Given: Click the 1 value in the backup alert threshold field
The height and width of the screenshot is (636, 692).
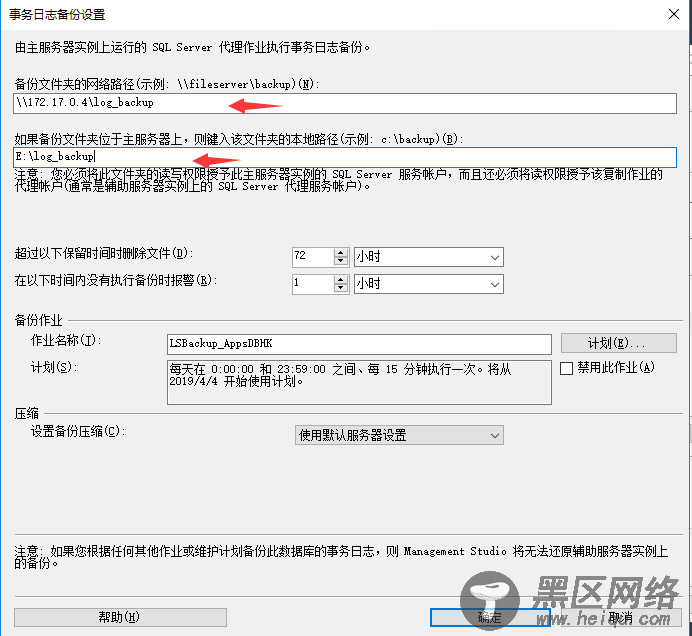Looking at the screenshot, I should (312, 284).
